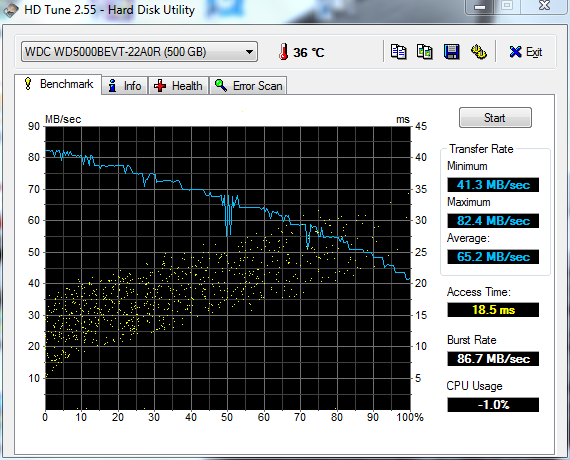
Task: Expand the drive selection dropdown arrow
Action: [x=249, y=52]
